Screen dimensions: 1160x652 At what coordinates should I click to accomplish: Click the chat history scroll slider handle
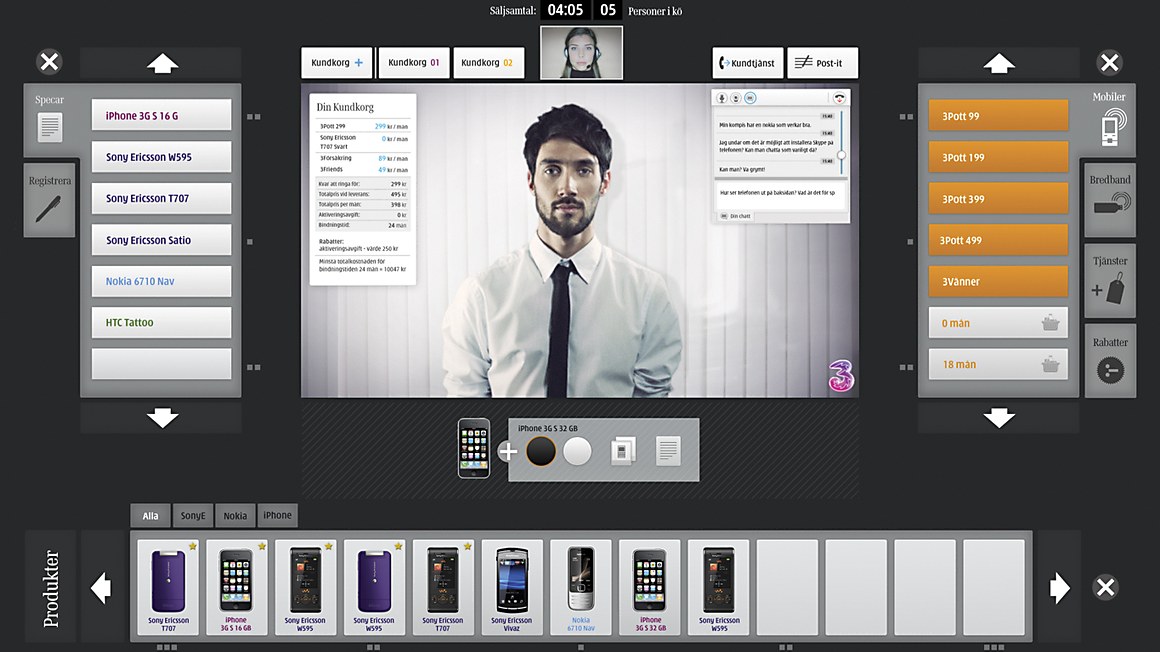point(841,155)
